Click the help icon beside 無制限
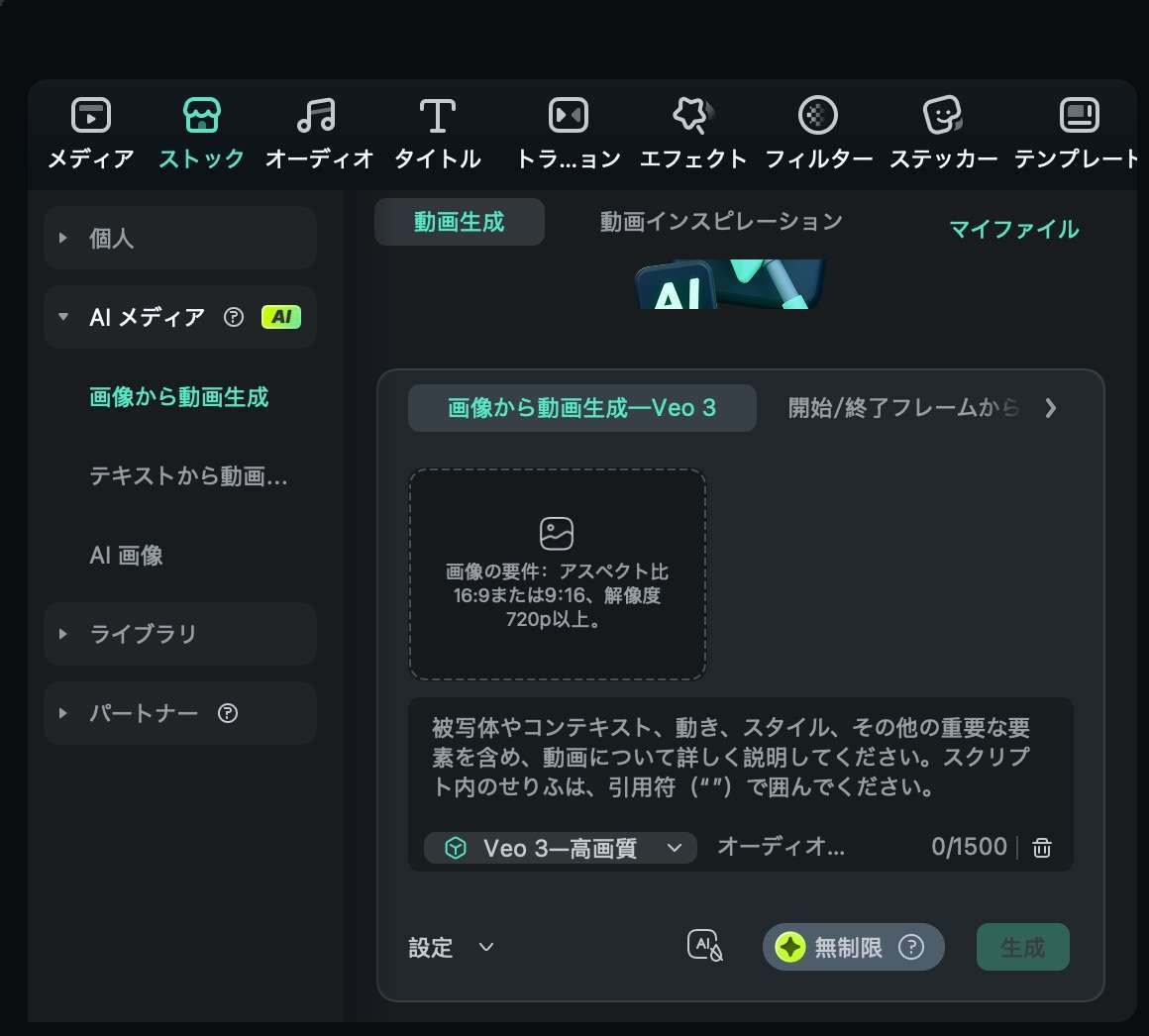The width and height of the screenshot is (1149, 1036). [x=911, y=947]
